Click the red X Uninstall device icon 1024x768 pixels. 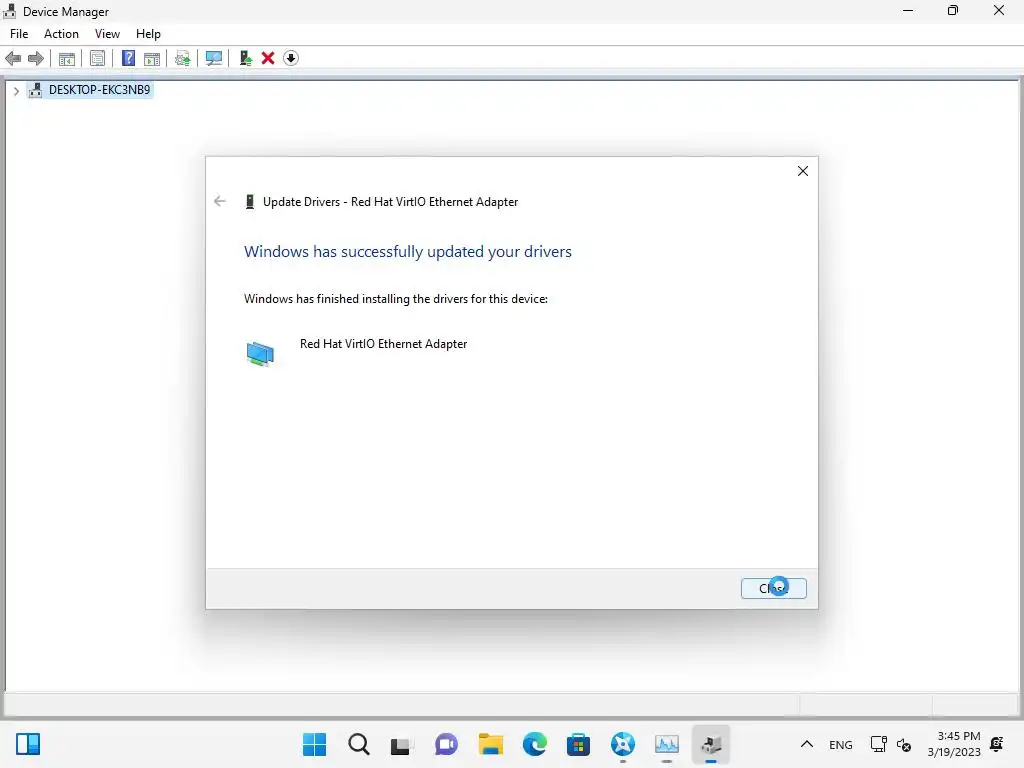pyautogui.click(x=268, y=59)
